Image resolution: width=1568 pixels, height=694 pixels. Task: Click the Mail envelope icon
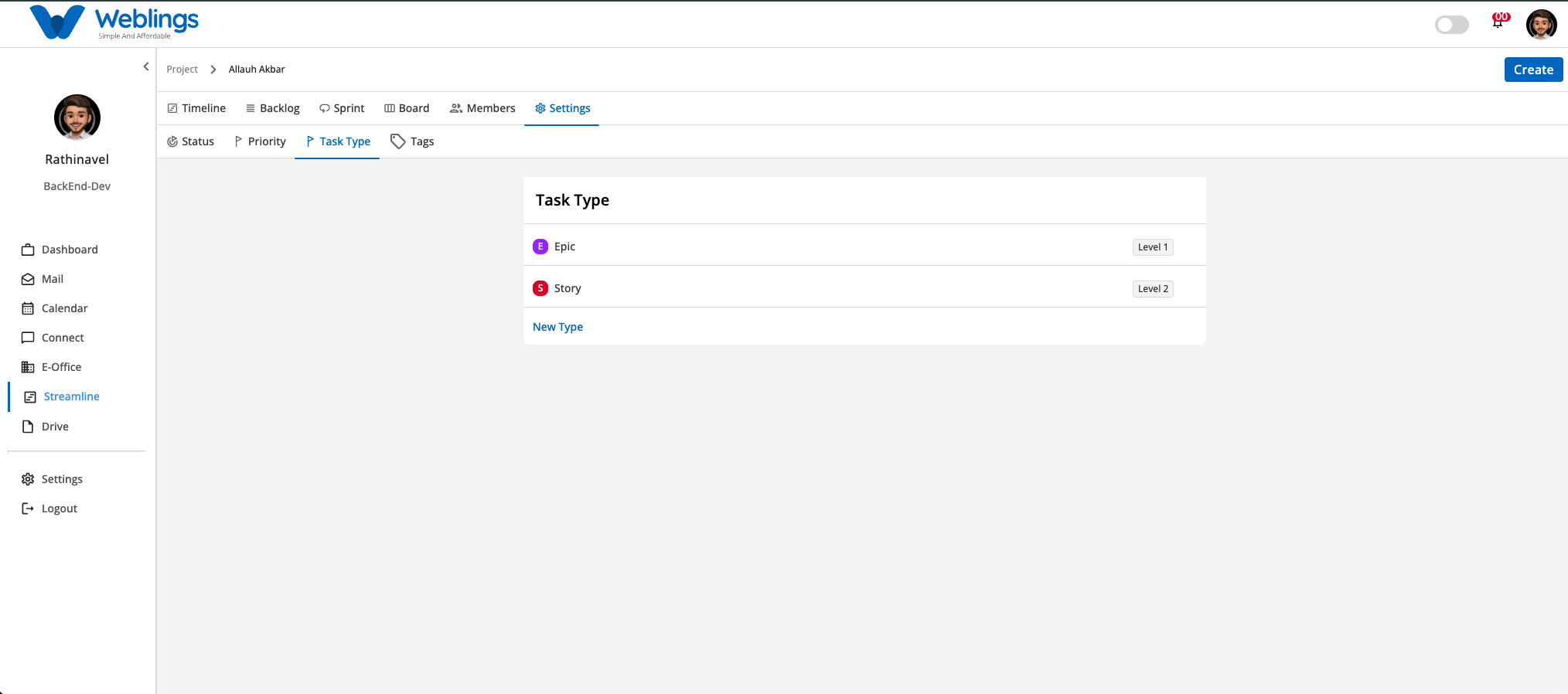28,279
